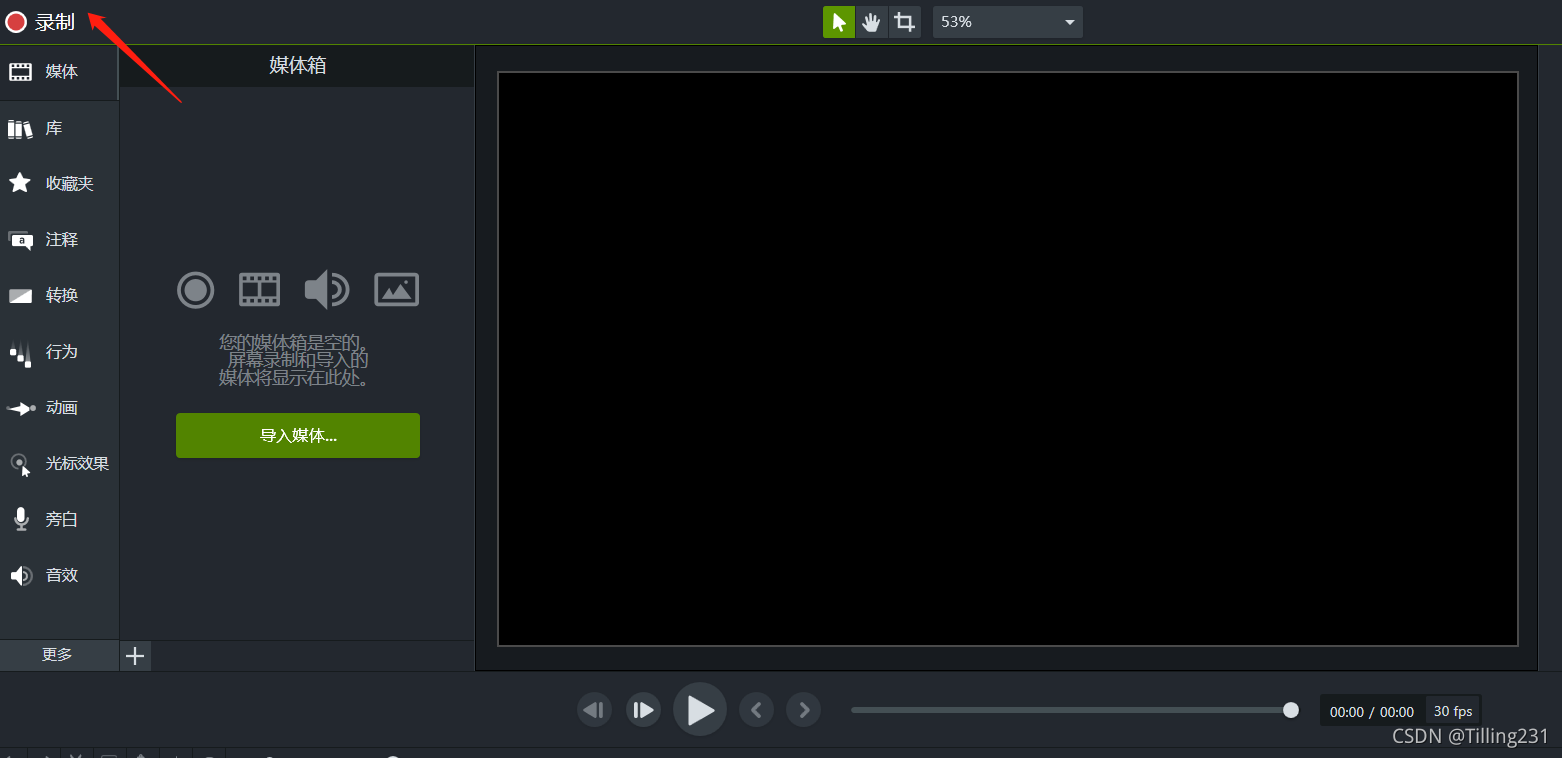Show the 行为 behaviors tab

59,352
